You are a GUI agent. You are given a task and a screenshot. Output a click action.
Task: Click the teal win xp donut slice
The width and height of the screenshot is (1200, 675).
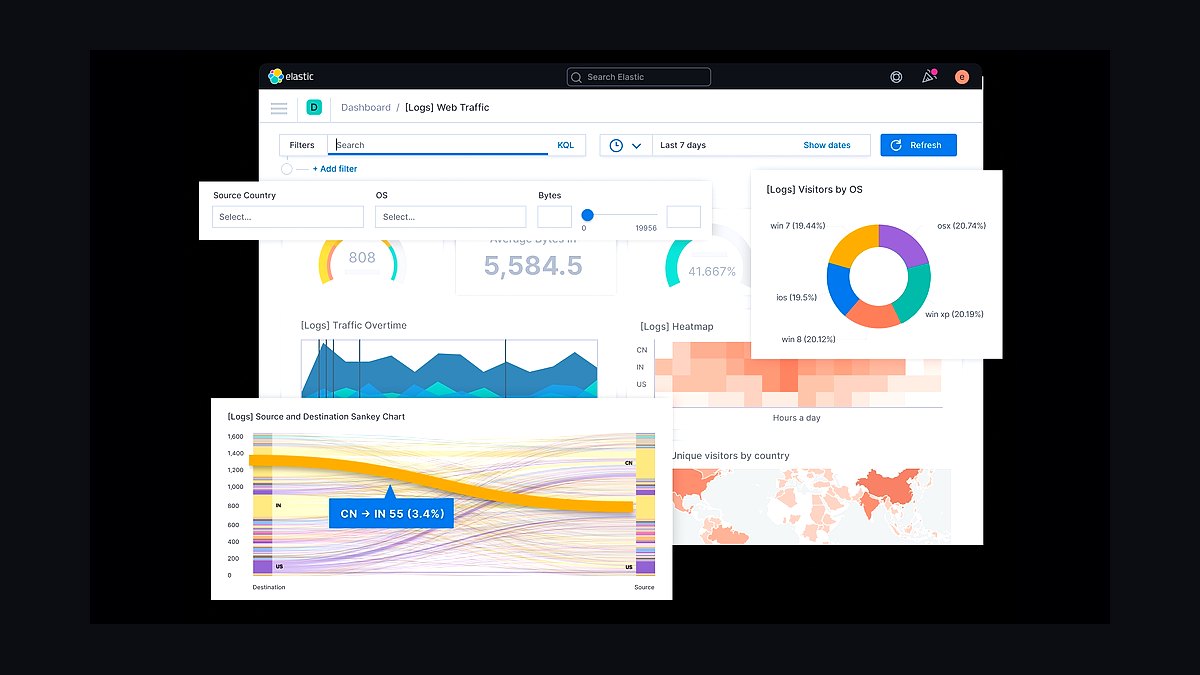click(x=912, y=294)
